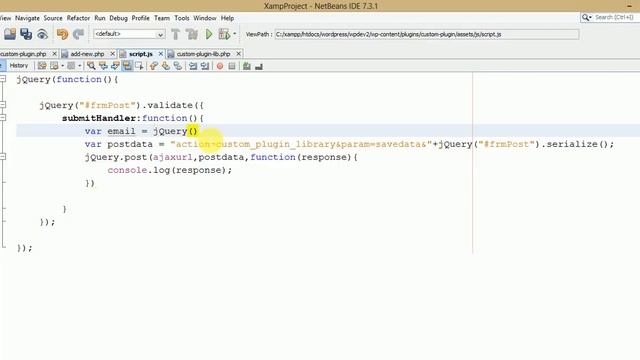Click Shift Line Left icon

pyautogui.click(x=193, y=66)
